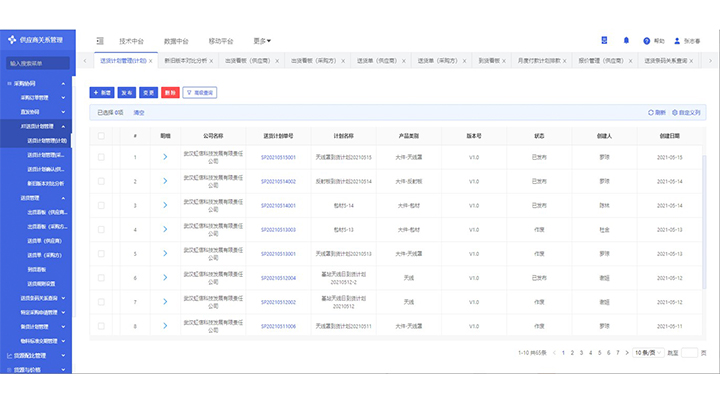Select the checkbox for row 3

tap(101, 205)
